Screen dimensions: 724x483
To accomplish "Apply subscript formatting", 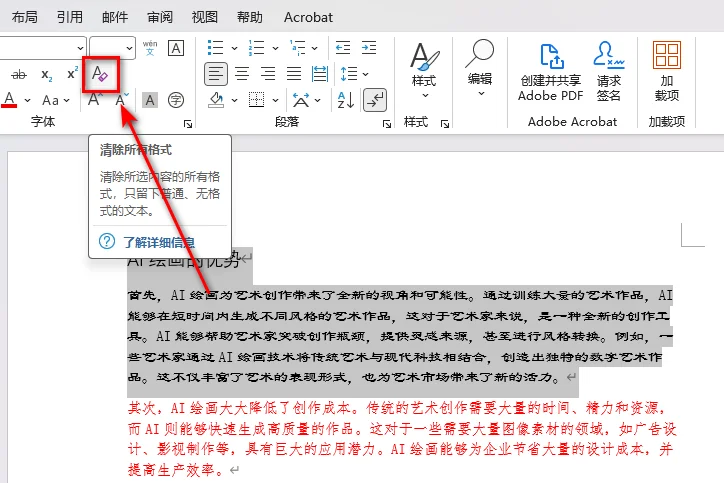I will (47, 74).
